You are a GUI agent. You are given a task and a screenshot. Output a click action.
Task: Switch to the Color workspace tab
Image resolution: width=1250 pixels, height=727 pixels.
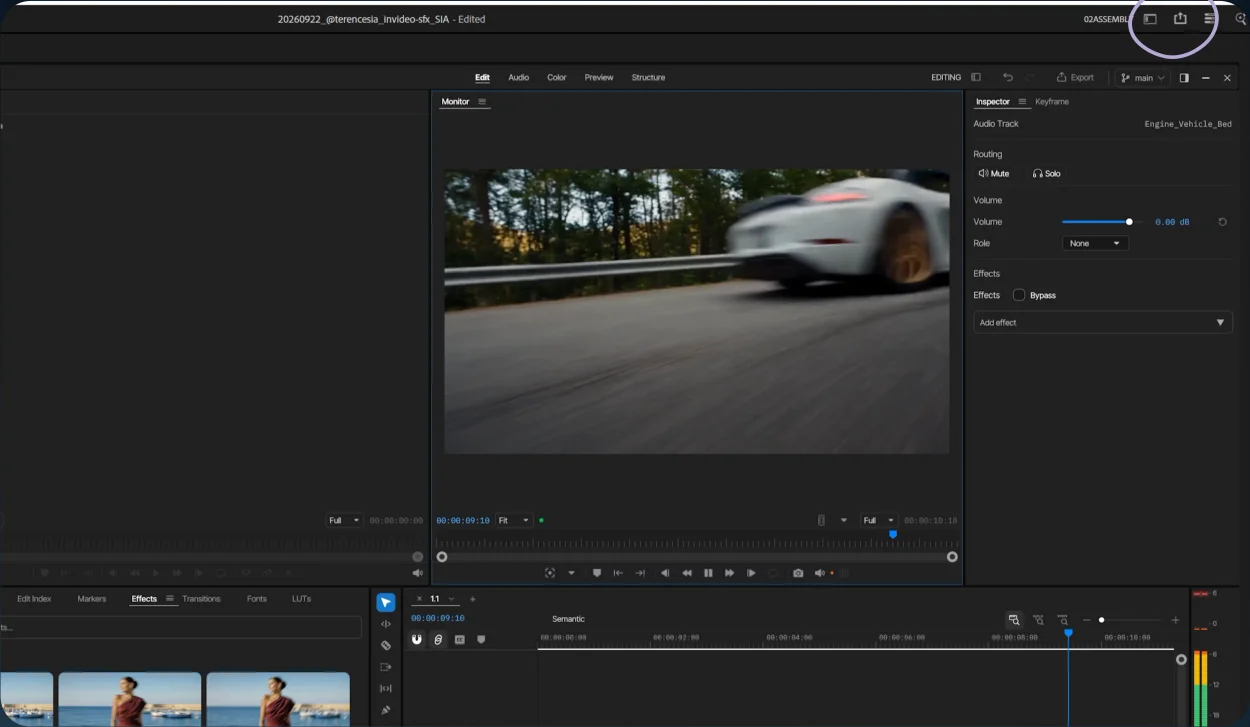557,77
